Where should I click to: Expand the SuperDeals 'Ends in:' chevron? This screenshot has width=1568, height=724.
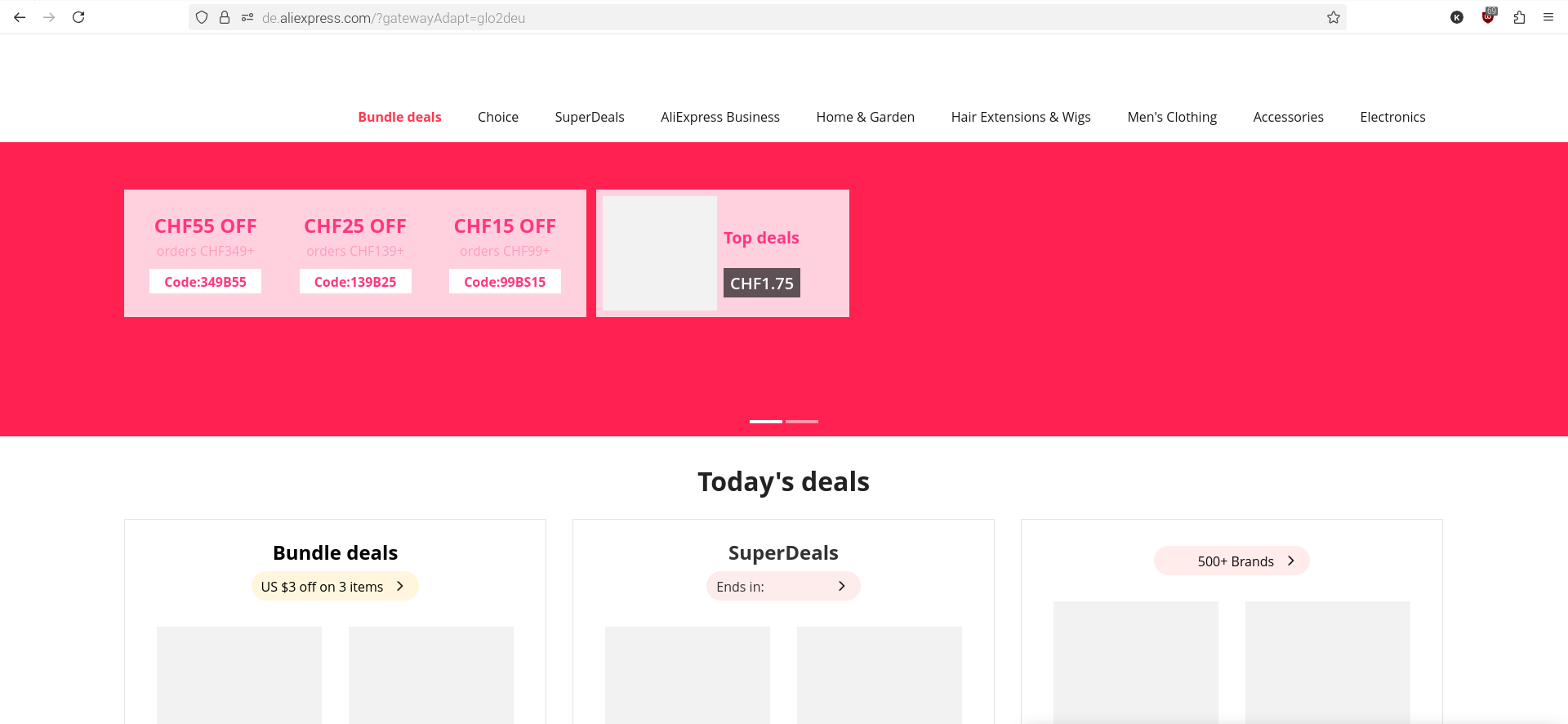tap(842, 586)
